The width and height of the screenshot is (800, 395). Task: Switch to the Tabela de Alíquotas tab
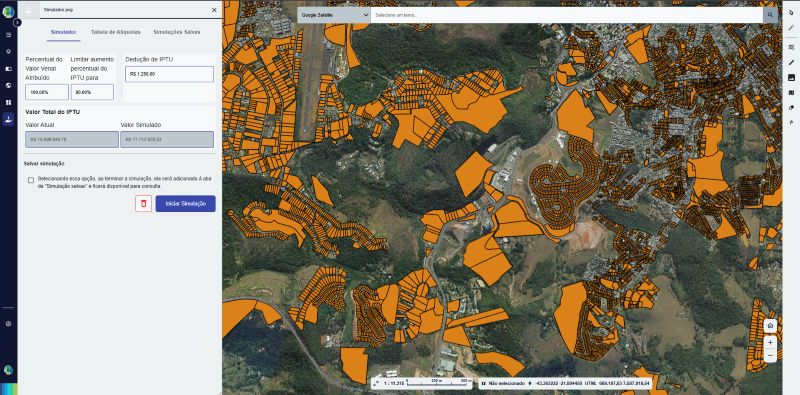[116, 32]
